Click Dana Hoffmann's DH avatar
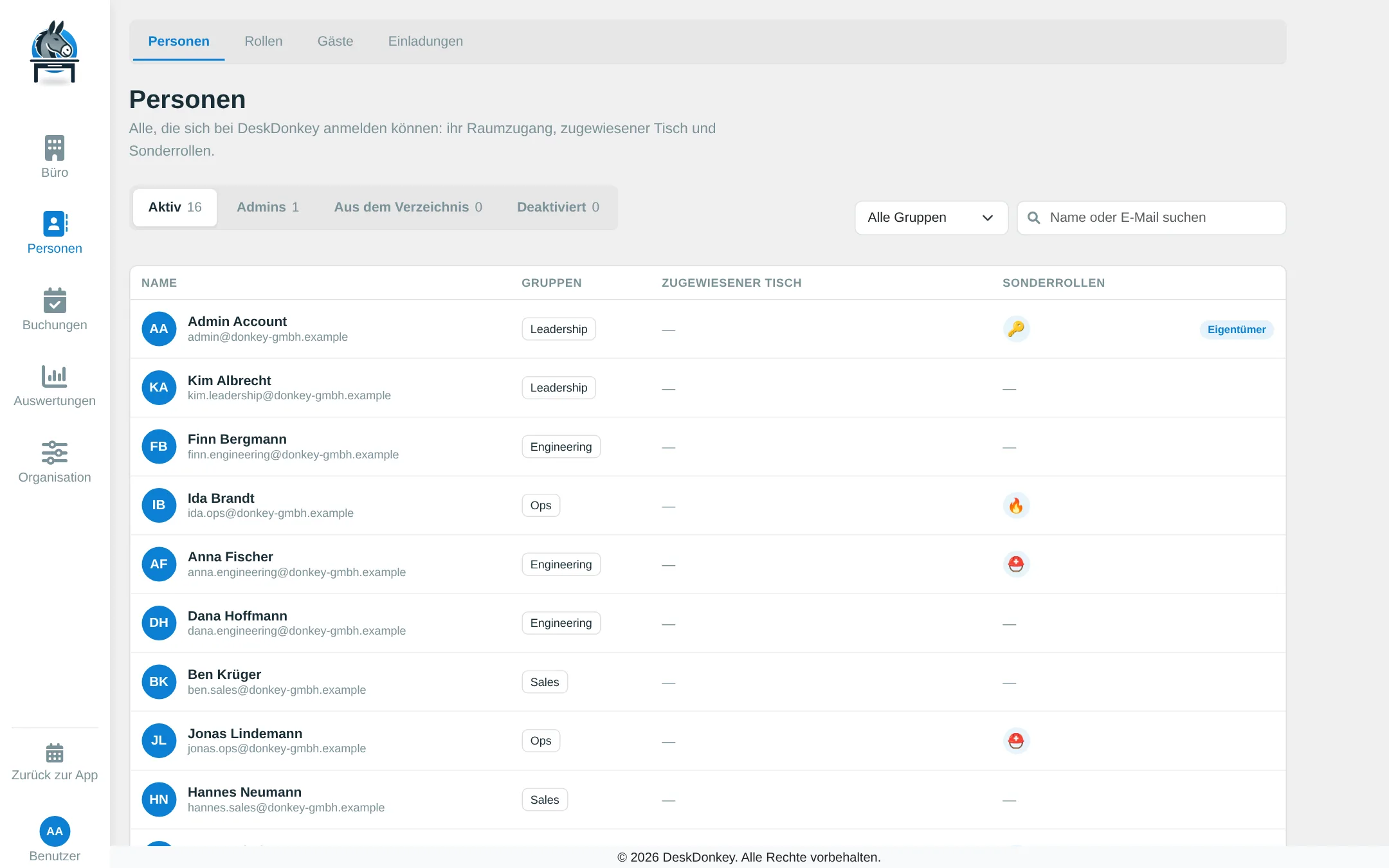This screenshot has width=1389, height=868. pyautogui.click(x=159, y=623)
